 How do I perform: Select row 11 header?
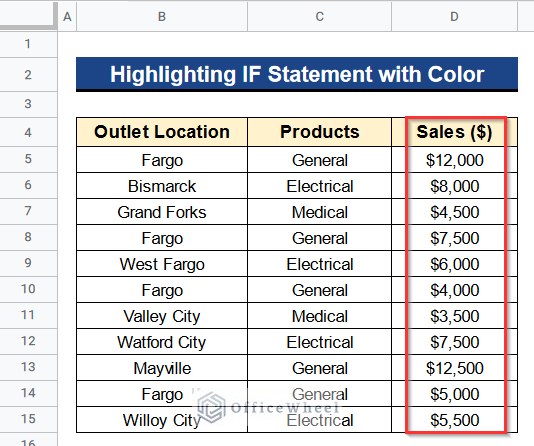point(28,315)
